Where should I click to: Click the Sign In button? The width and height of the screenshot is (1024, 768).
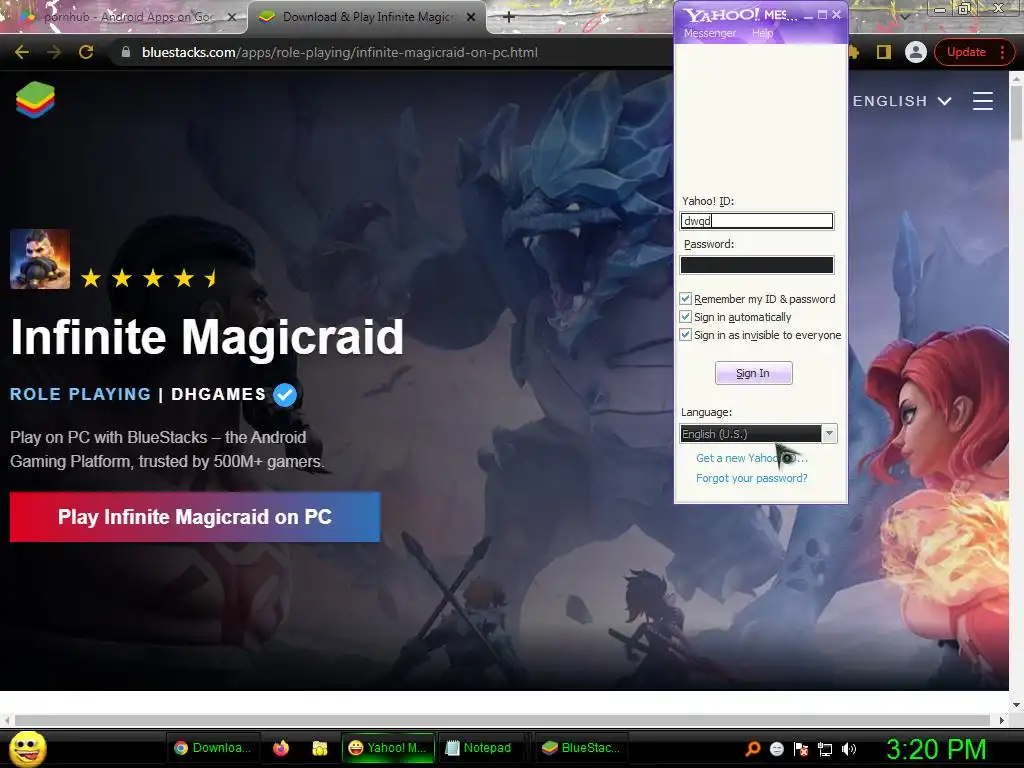click(x=753, y=373)
